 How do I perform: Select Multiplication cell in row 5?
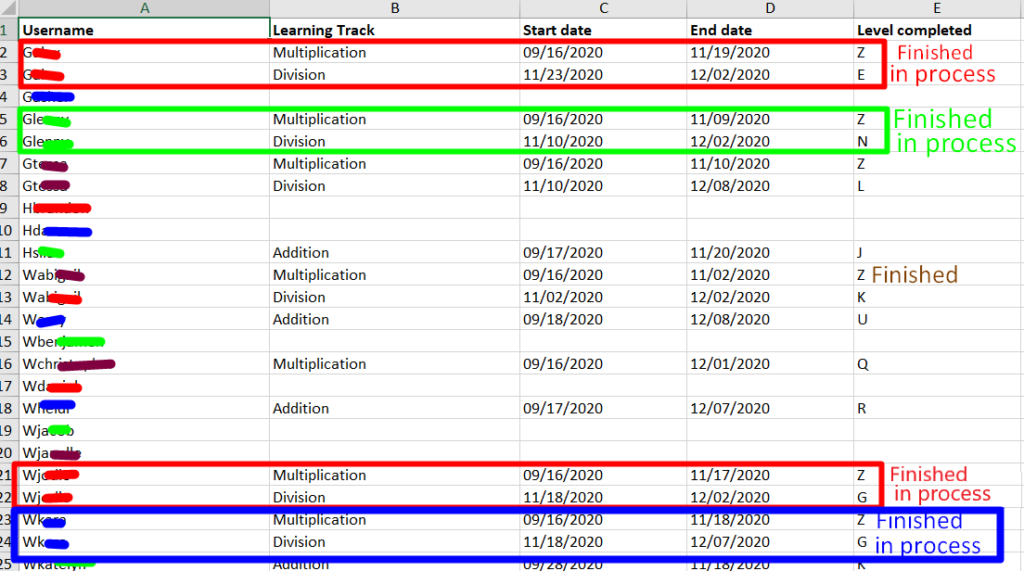394,119
